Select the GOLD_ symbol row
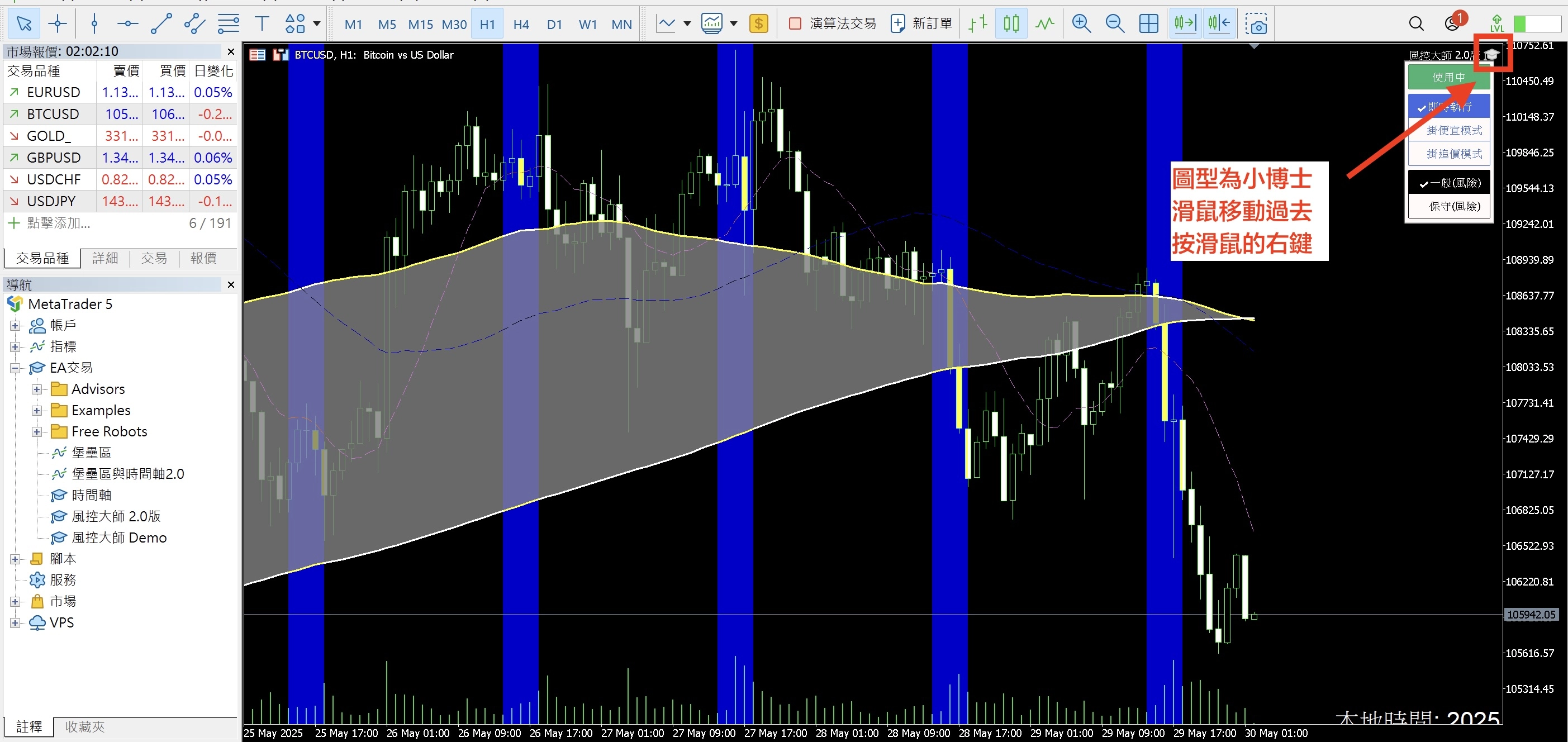1568x742 pixels. (x=121, y=136)
